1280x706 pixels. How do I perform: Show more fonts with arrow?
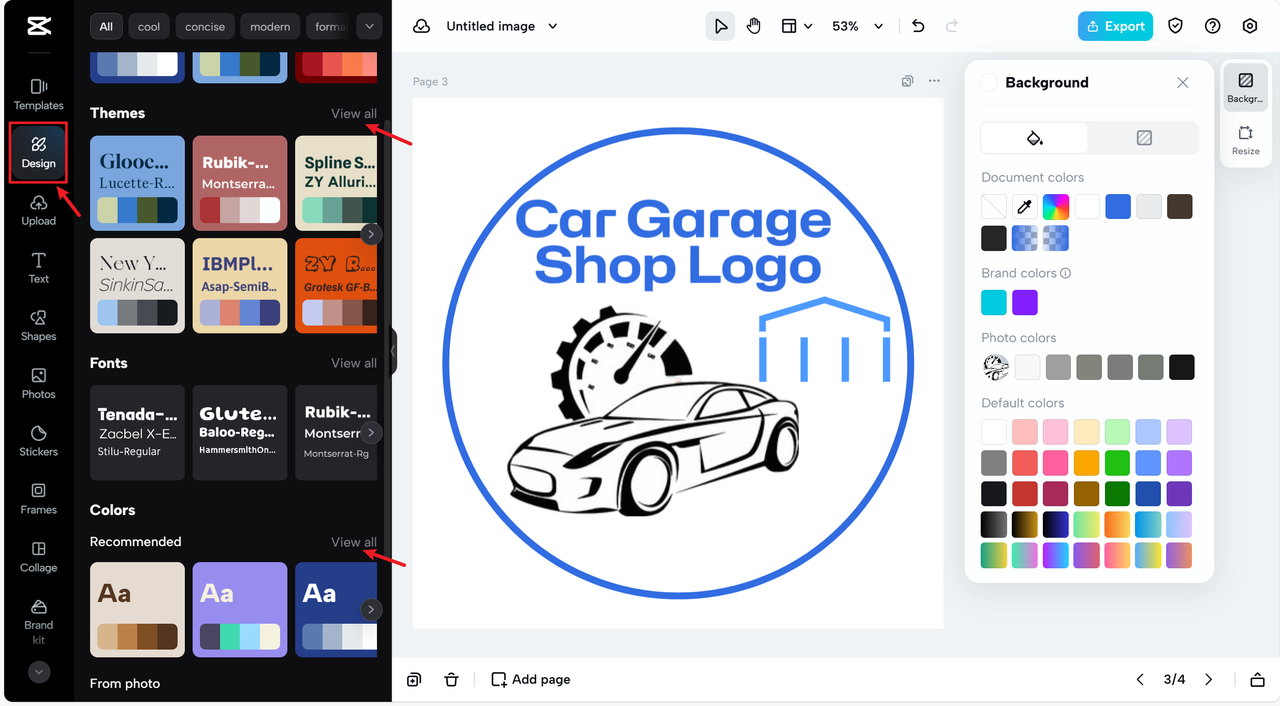(371, 433)
